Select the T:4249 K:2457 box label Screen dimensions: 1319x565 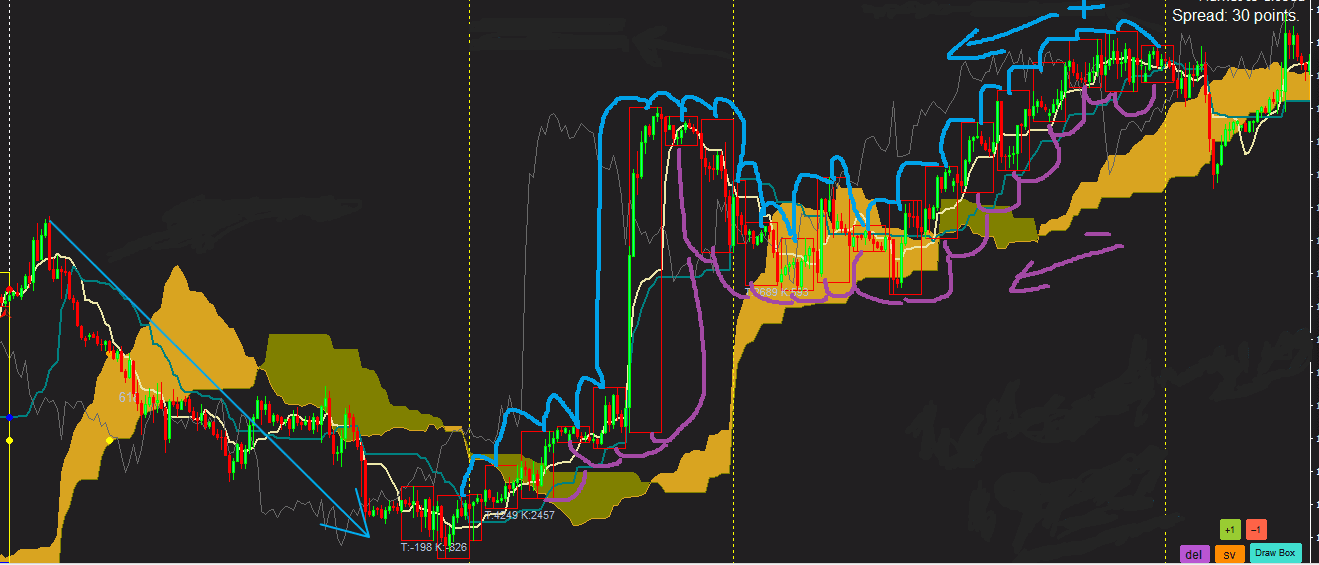[x=519, y=515]
